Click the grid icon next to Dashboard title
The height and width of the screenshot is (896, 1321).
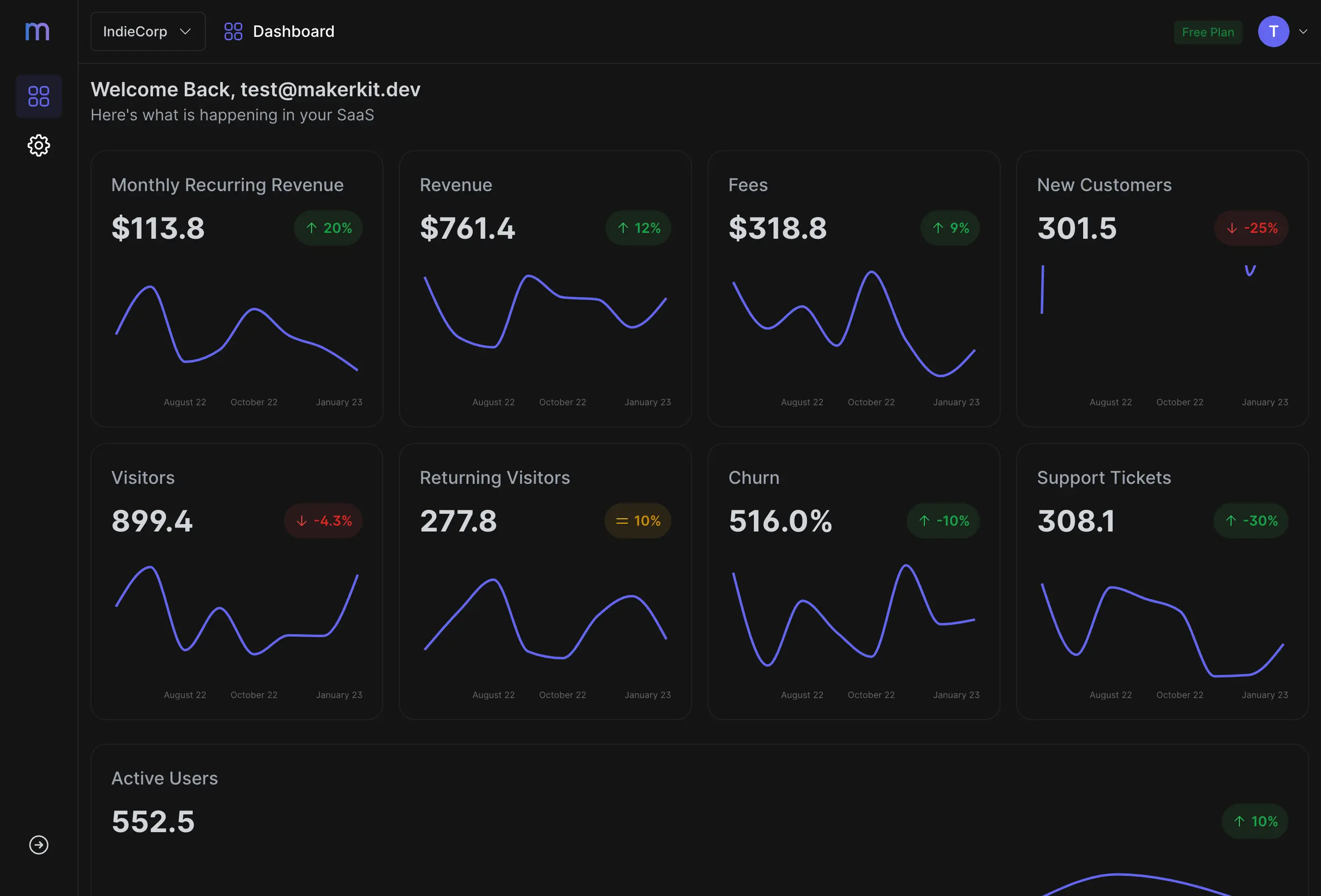coord(233,31)
